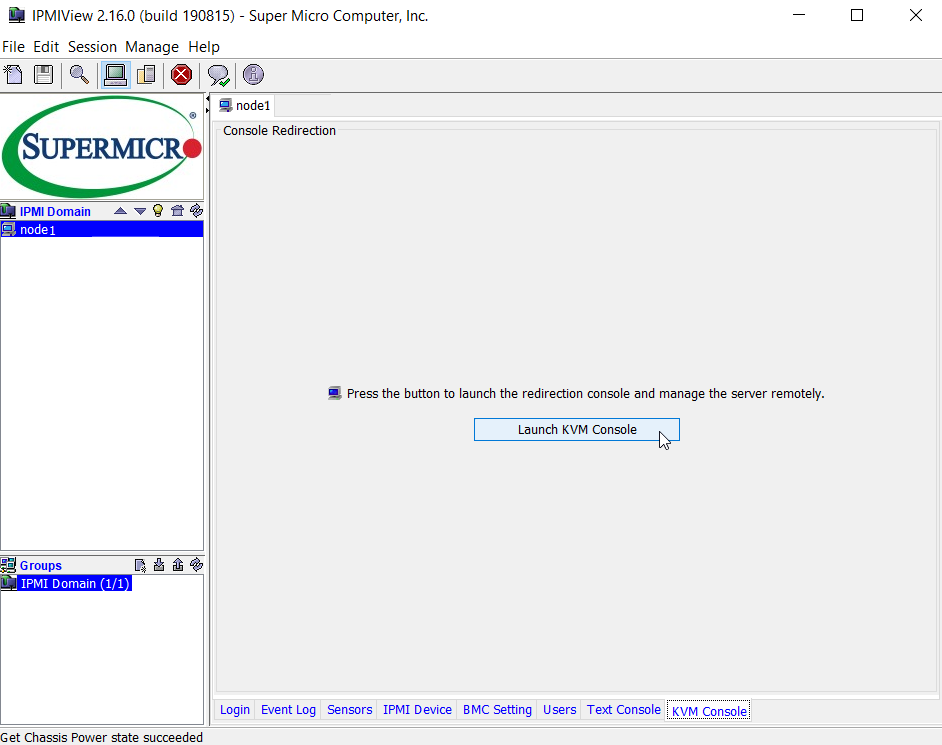The height and width of the screenshot is (745, 942).
Task: Click the computer monitor toolbar icon
Action: 115,75
